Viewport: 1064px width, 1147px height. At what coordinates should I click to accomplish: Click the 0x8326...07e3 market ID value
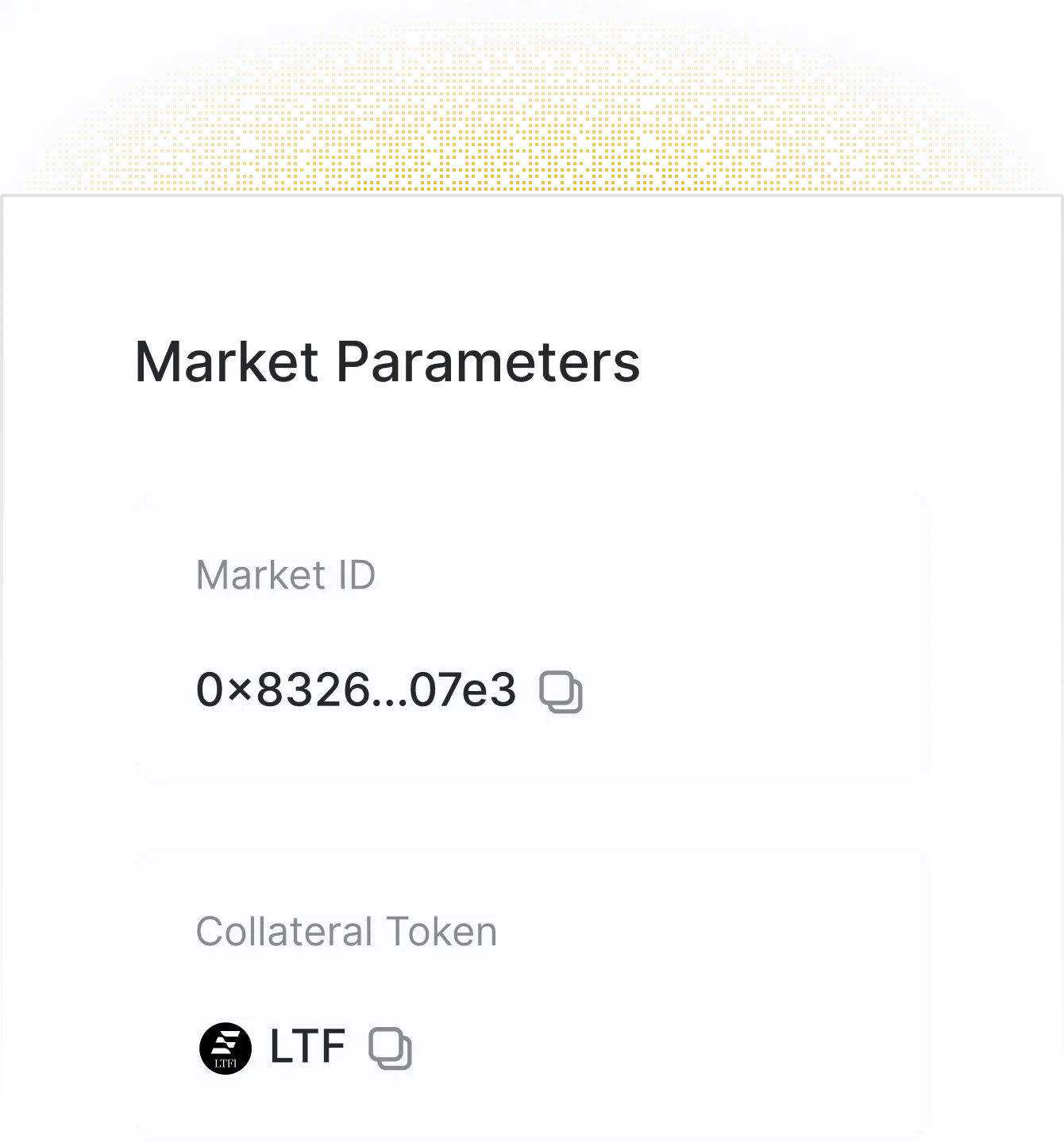[356, 689]
